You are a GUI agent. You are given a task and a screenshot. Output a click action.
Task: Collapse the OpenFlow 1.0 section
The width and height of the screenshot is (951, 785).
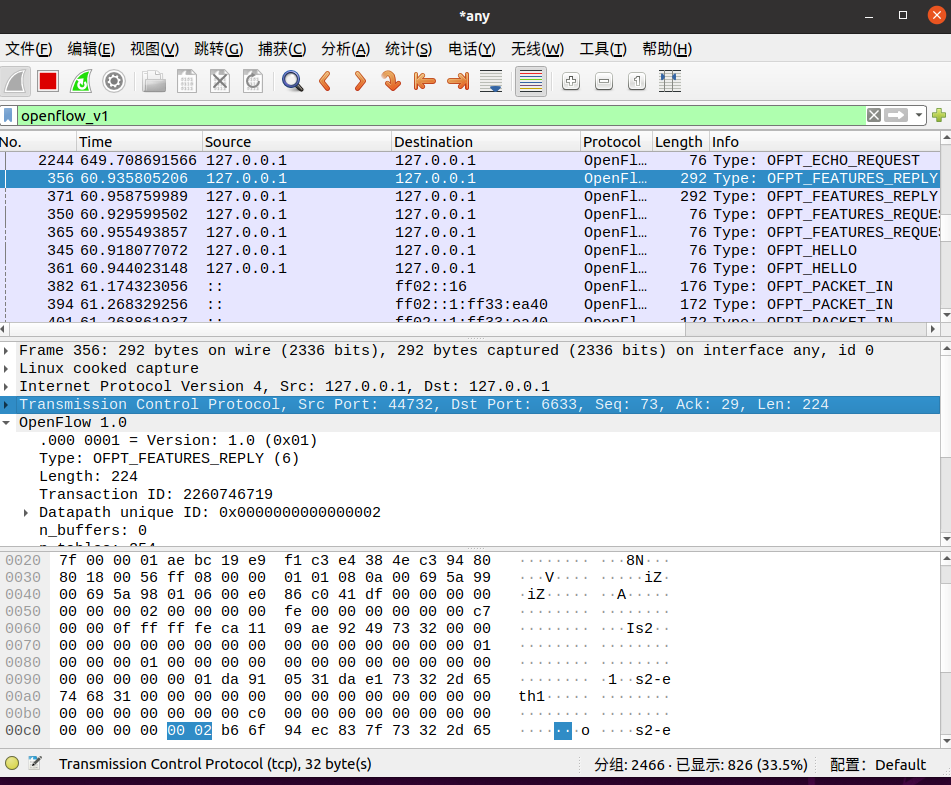pos(6,423)
